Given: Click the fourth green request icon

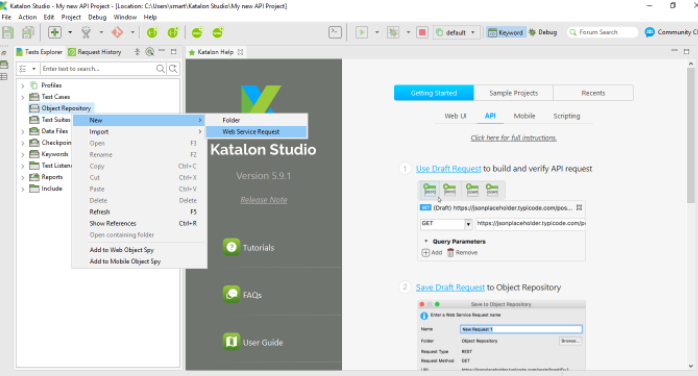Looking at the screenshot, I should 217,32.
